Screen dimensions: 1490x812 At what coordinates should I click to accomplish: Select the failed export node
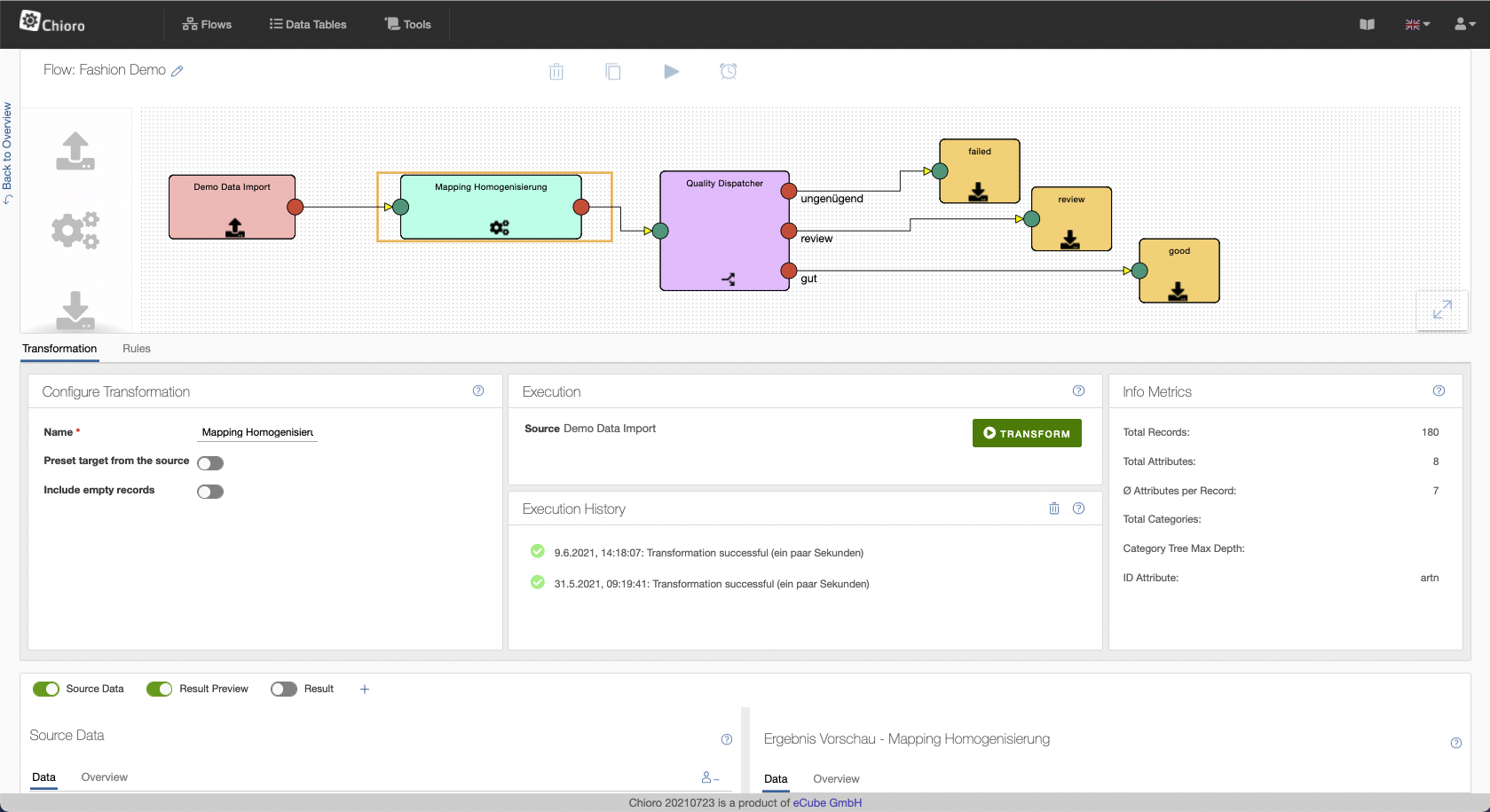tap(980, 171)
